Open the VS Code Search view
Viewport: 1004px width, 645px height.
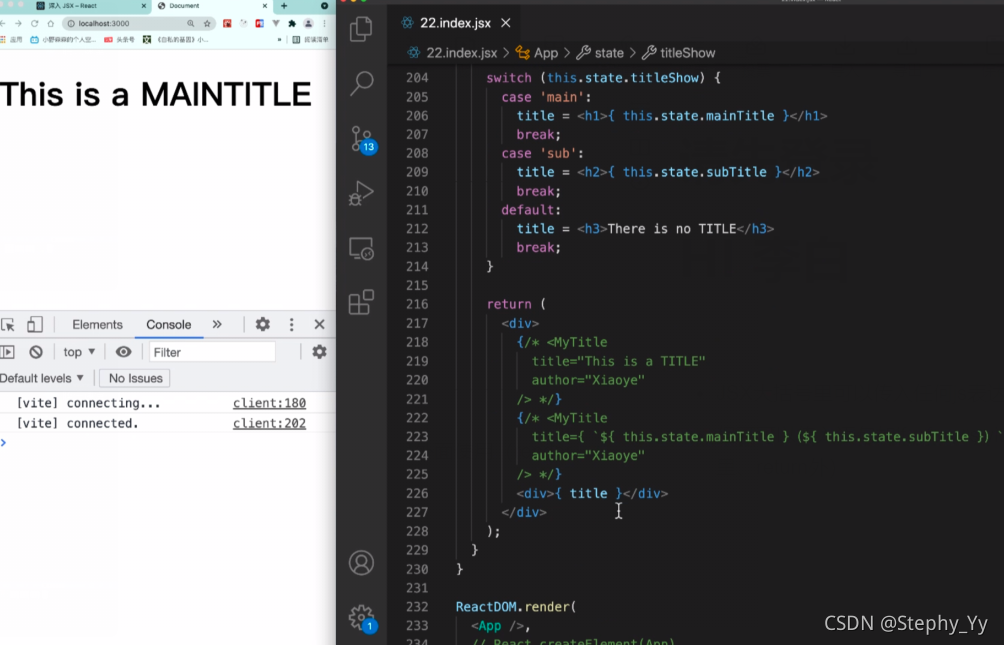click(361, 83)
